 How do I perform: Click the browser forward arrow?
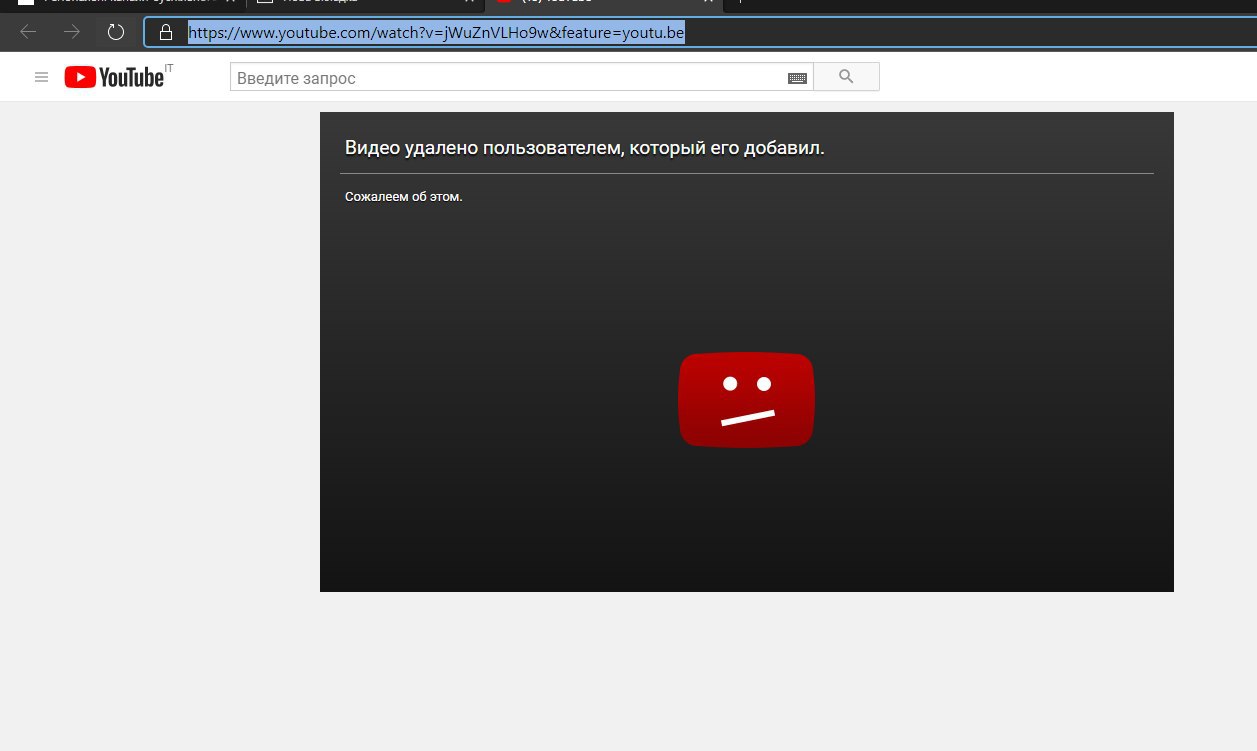point(72,32)
